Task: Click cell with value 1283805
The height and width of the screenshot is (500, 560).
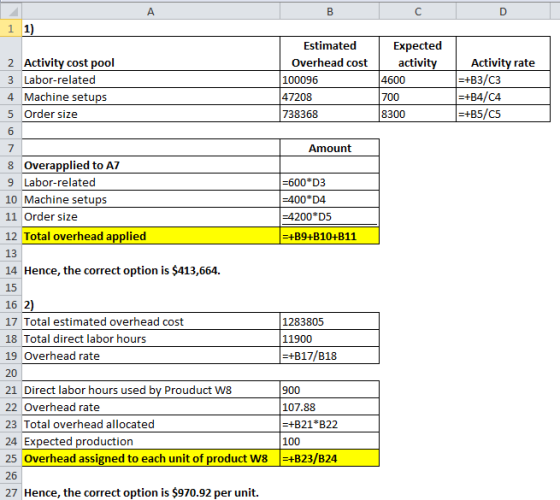Action: coord(330,321)
